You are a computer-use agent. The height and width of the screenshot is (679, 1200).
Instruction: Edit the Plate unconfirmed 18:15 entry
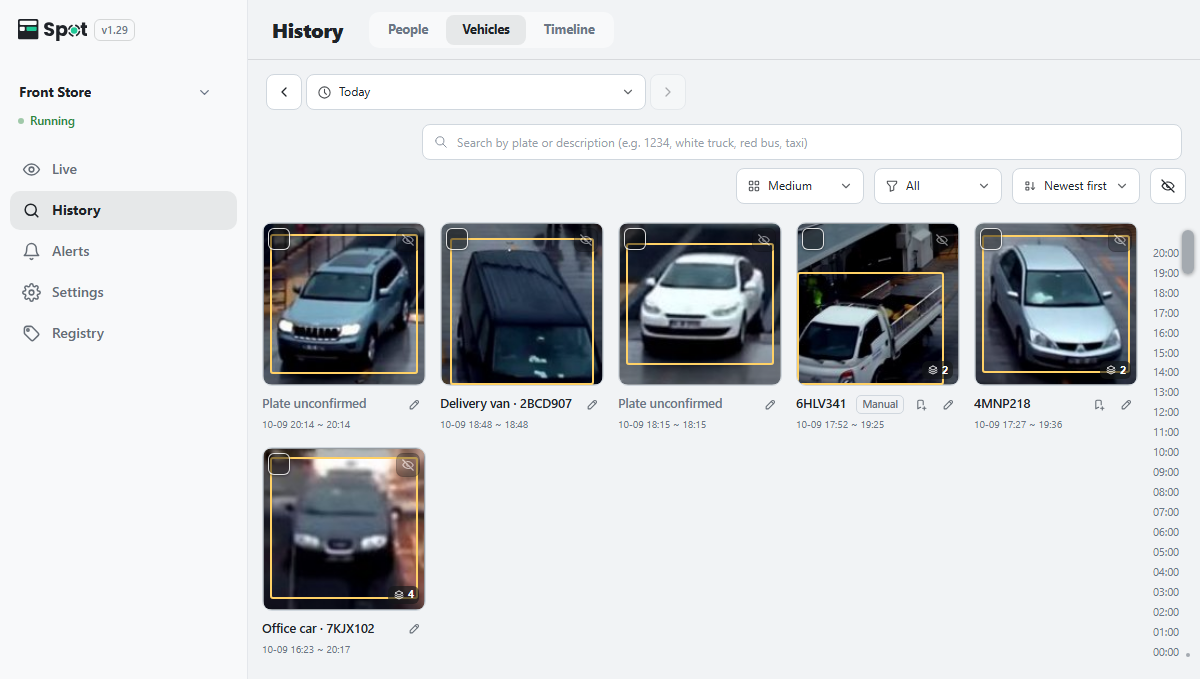770,405
